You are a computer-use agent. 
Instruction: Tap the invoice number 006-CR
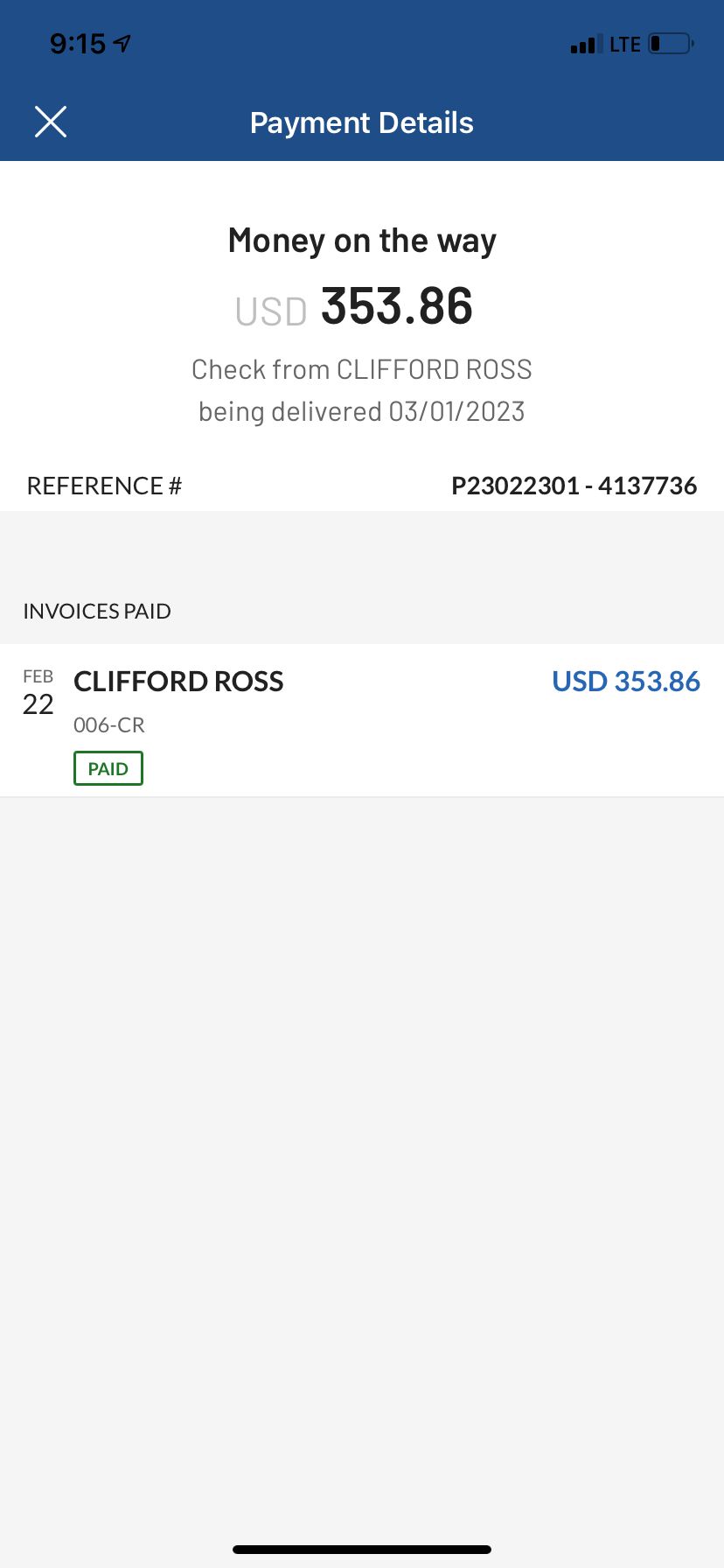click(109, 724)
